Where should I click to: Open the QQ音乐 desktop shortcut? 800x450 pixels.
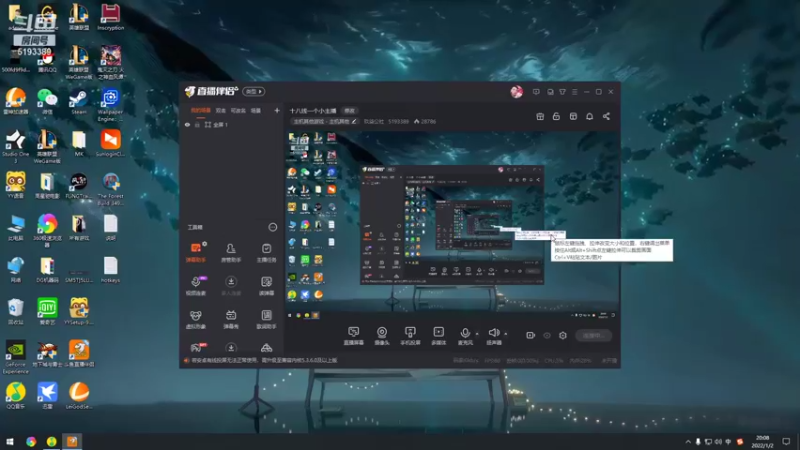coord(15,395)
